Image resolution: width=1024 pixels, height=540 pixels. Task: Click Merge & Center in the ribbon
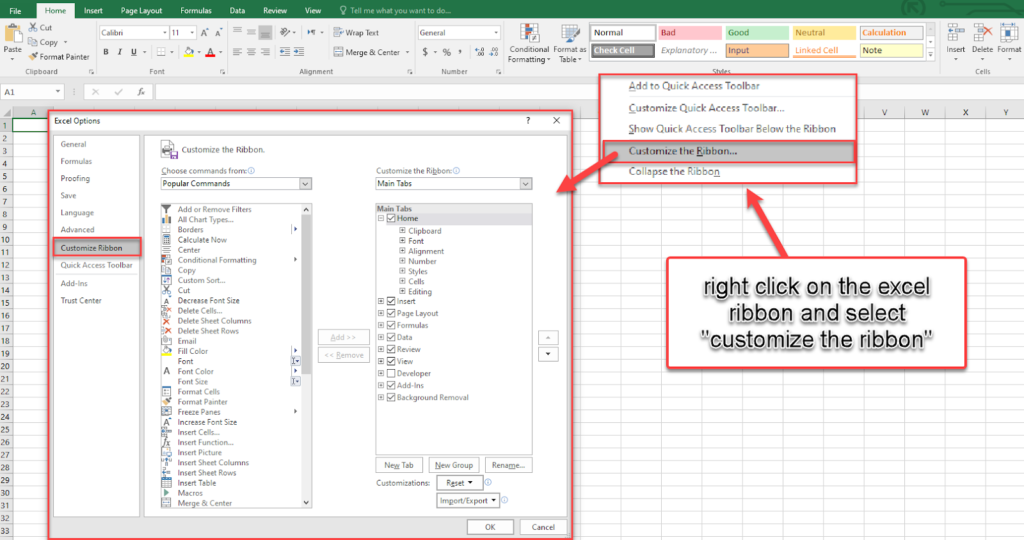click(366, 52)
